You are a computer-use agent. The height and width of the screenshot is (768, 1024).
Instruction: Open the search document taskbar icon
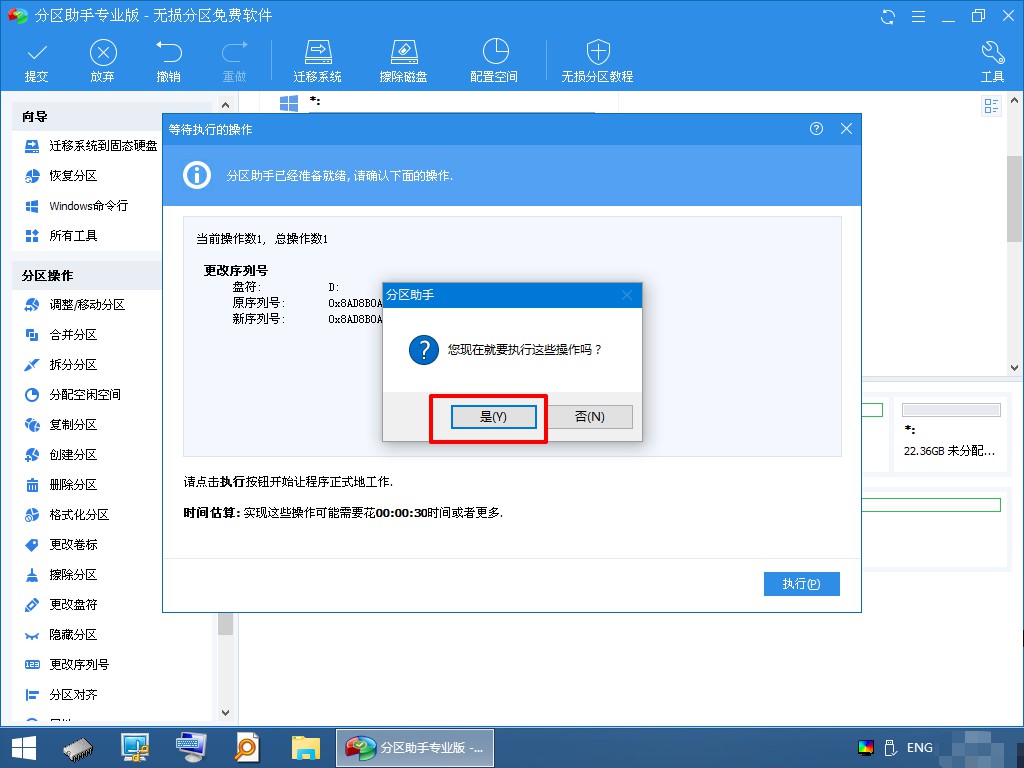tap(248, 748)
